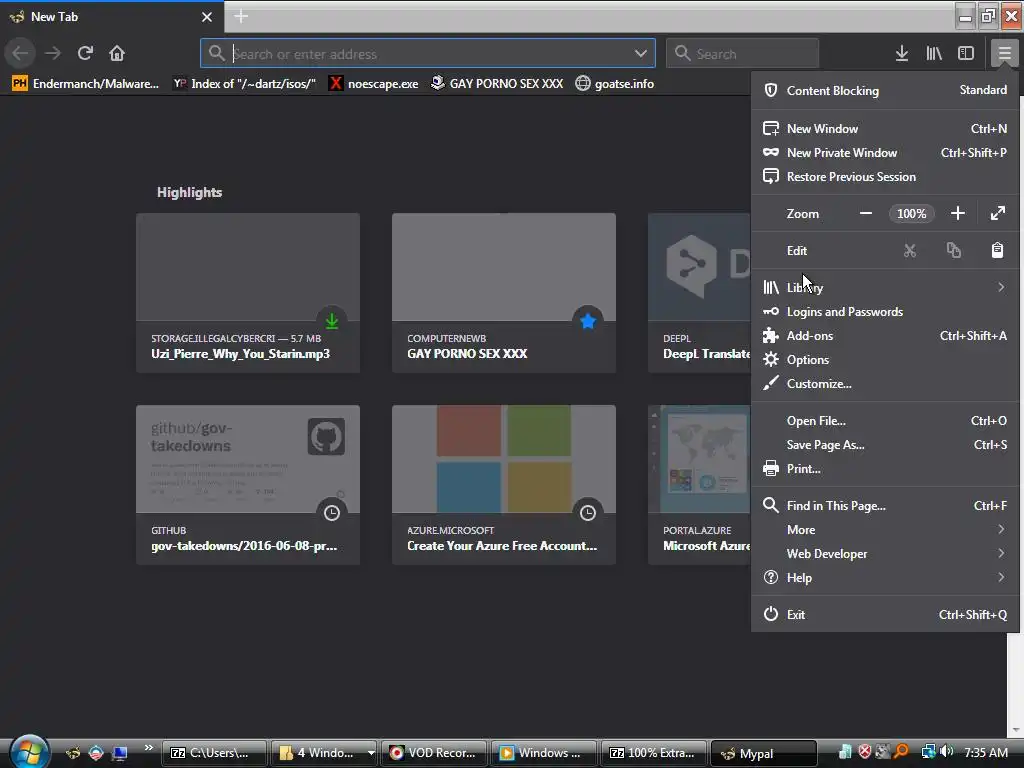Switch to VOD Recorder taskbar item
This screenshot has height=768, width=1024.
click(x=434, y=753)
